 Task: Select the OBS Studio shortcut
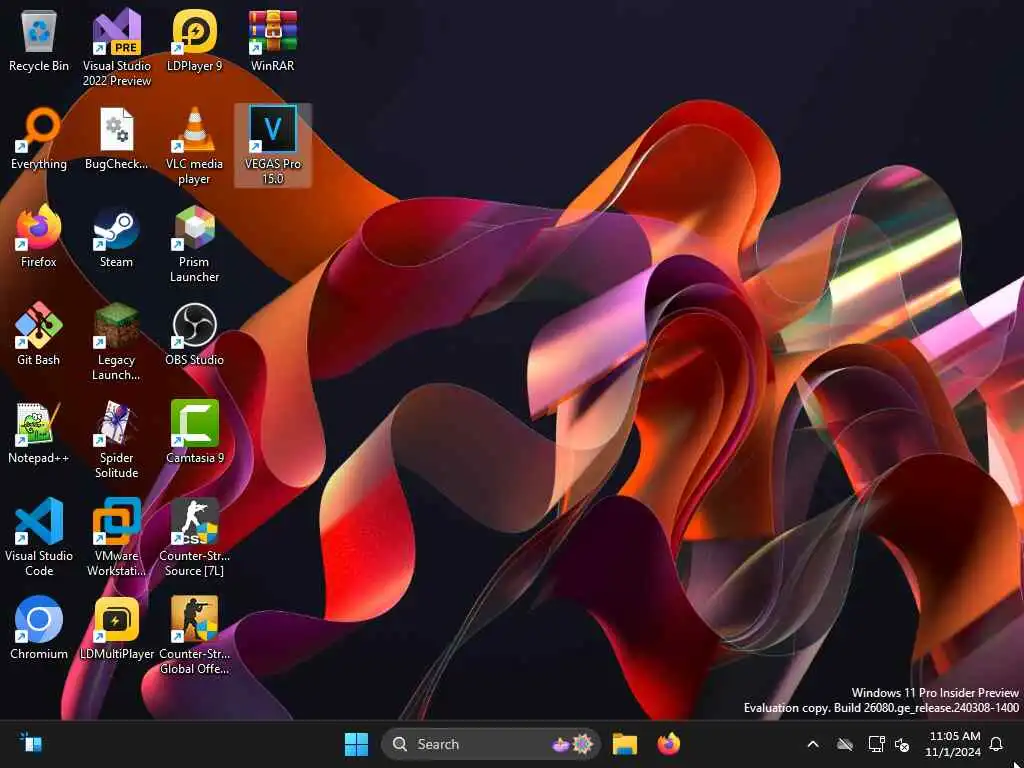pyautogui.click(x=194, y=334)
